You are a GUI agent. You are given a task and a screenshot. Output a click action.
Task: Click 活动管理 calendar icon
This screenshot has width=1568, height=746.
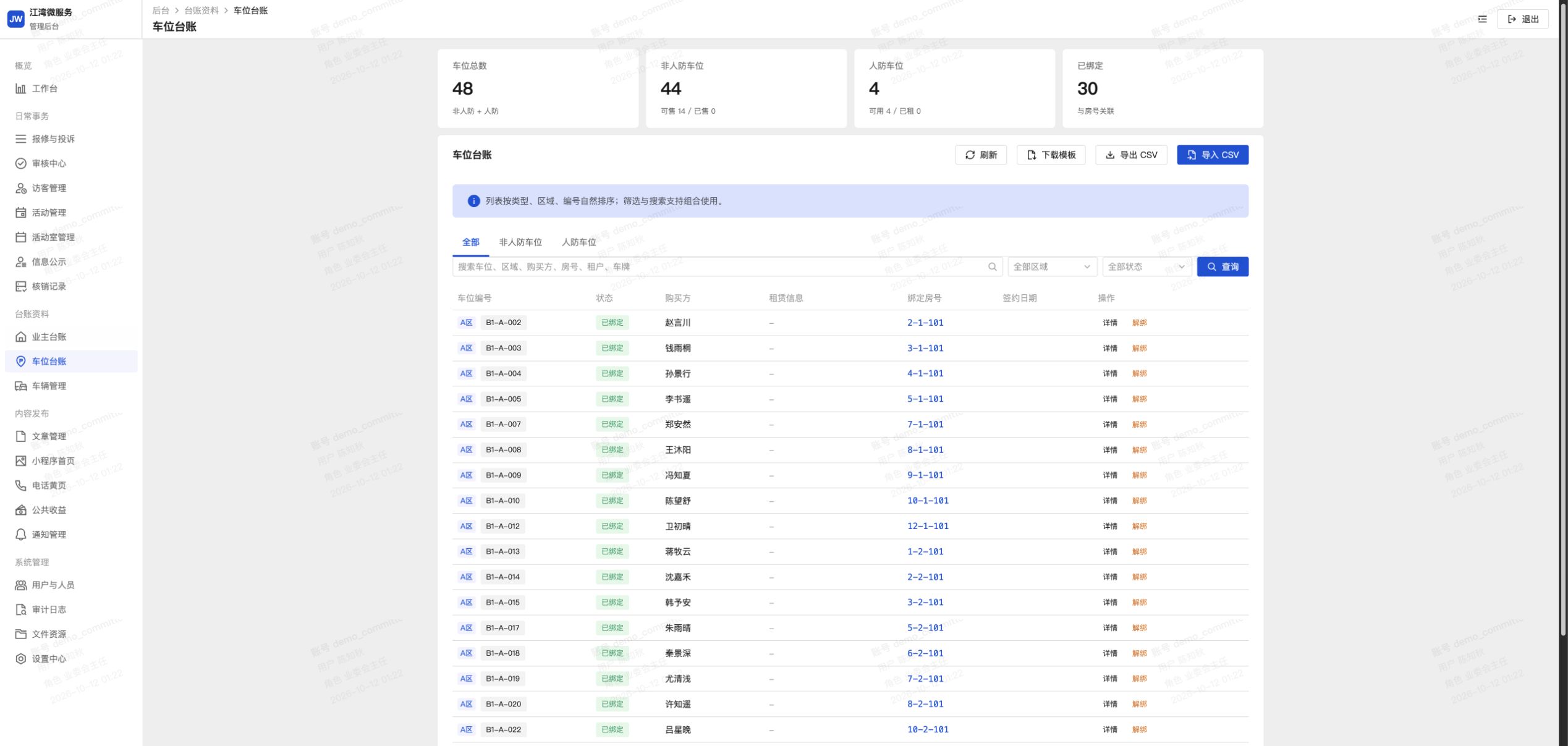tap(20, 213)
